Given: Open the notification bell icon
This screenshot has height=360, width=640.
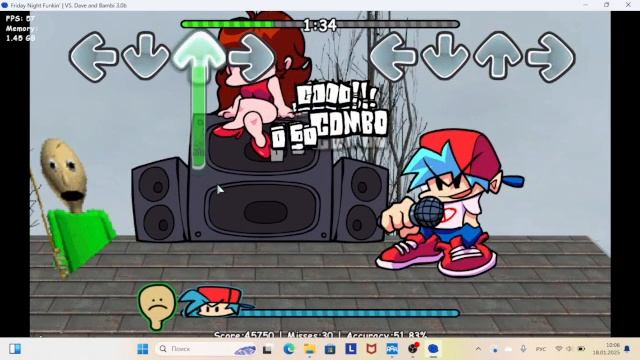Looking at the screenshot, I should (x=627, y=349).
